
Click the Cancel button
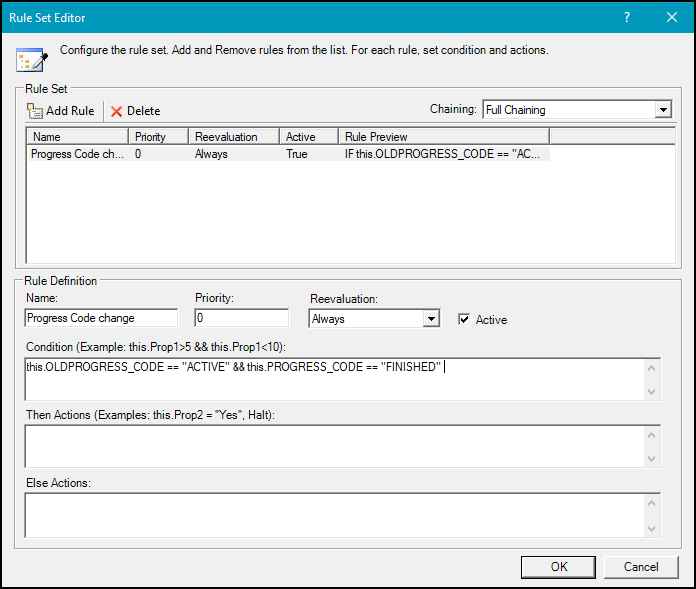coord(641,567)
